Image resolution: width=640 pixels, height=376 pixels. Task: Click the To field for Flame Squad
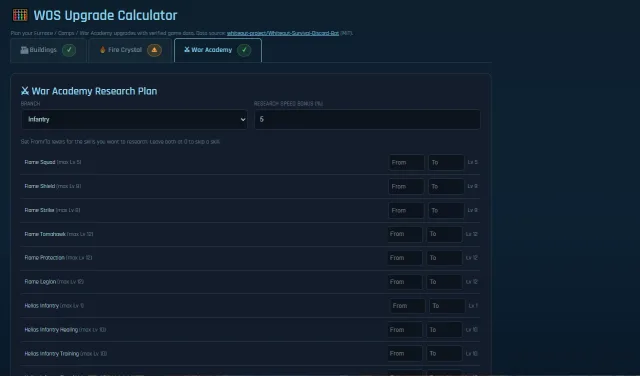[446, 162]
